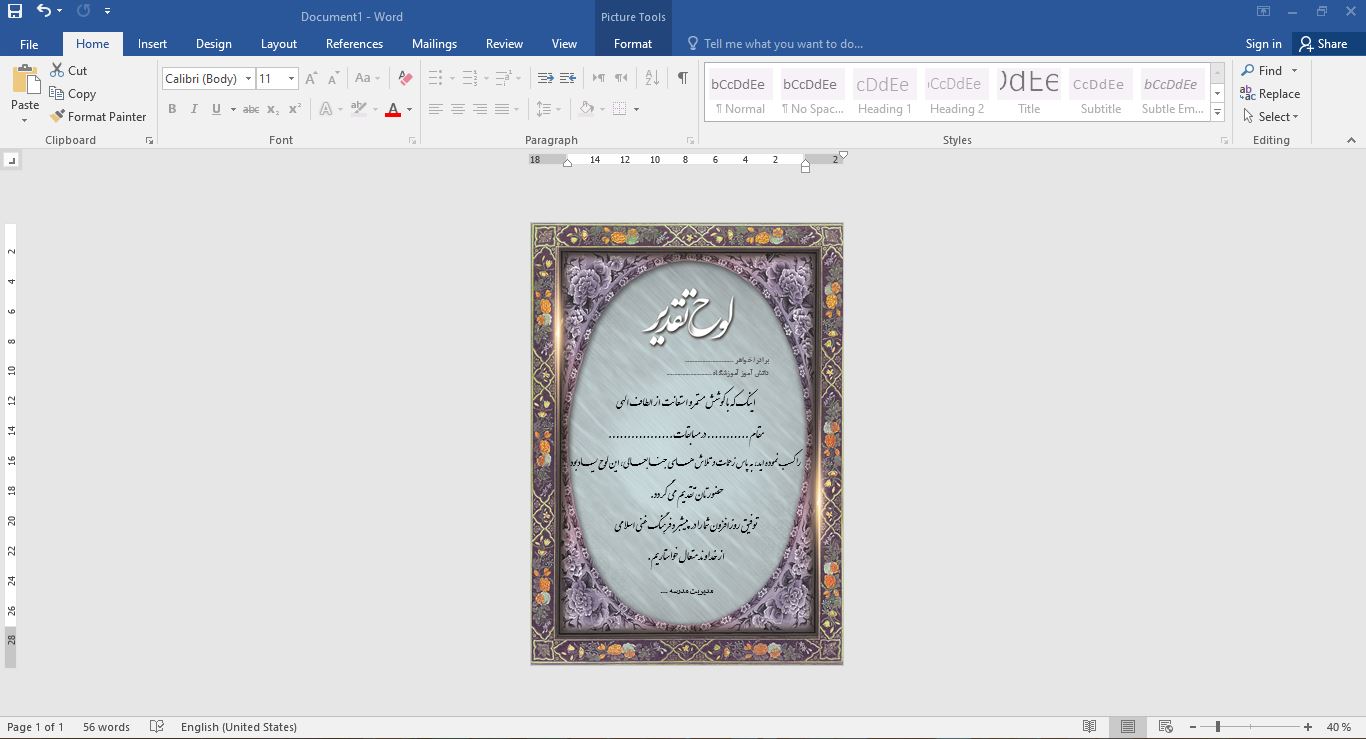The width and height of the screenshot is (1366, 739).
Task: Switch to the Insert tab
Action: pyautogui.click(x=152, y=44)
